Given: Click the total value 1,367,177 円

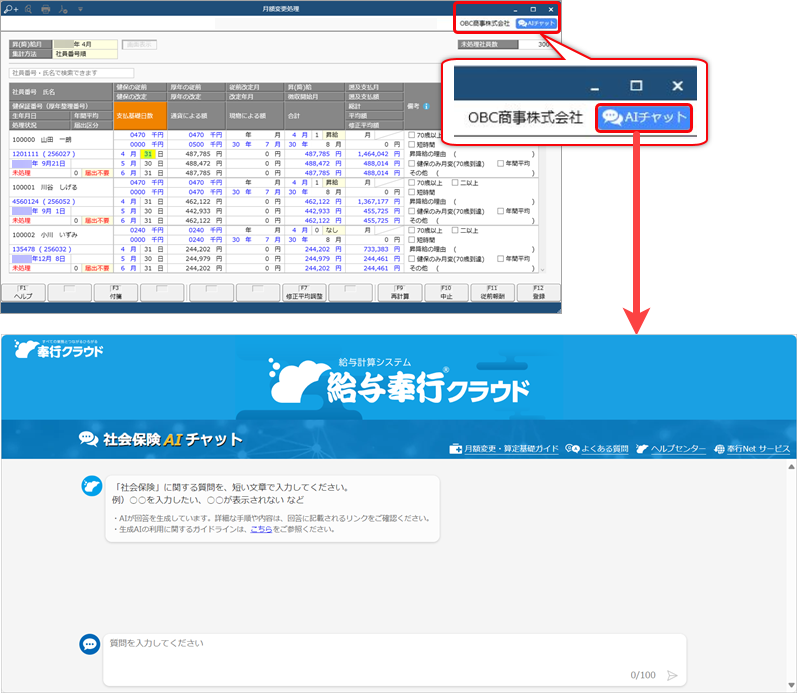Looking at the screenshot, I should coord(378,202).
